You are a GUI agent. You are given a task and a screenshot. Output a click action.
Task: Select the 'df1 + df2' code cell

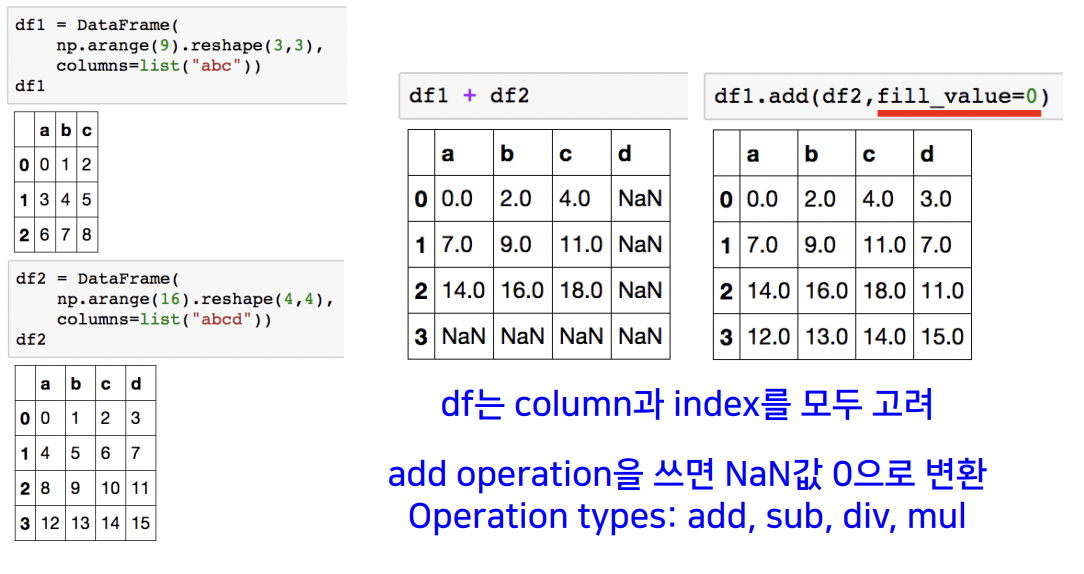543,96
